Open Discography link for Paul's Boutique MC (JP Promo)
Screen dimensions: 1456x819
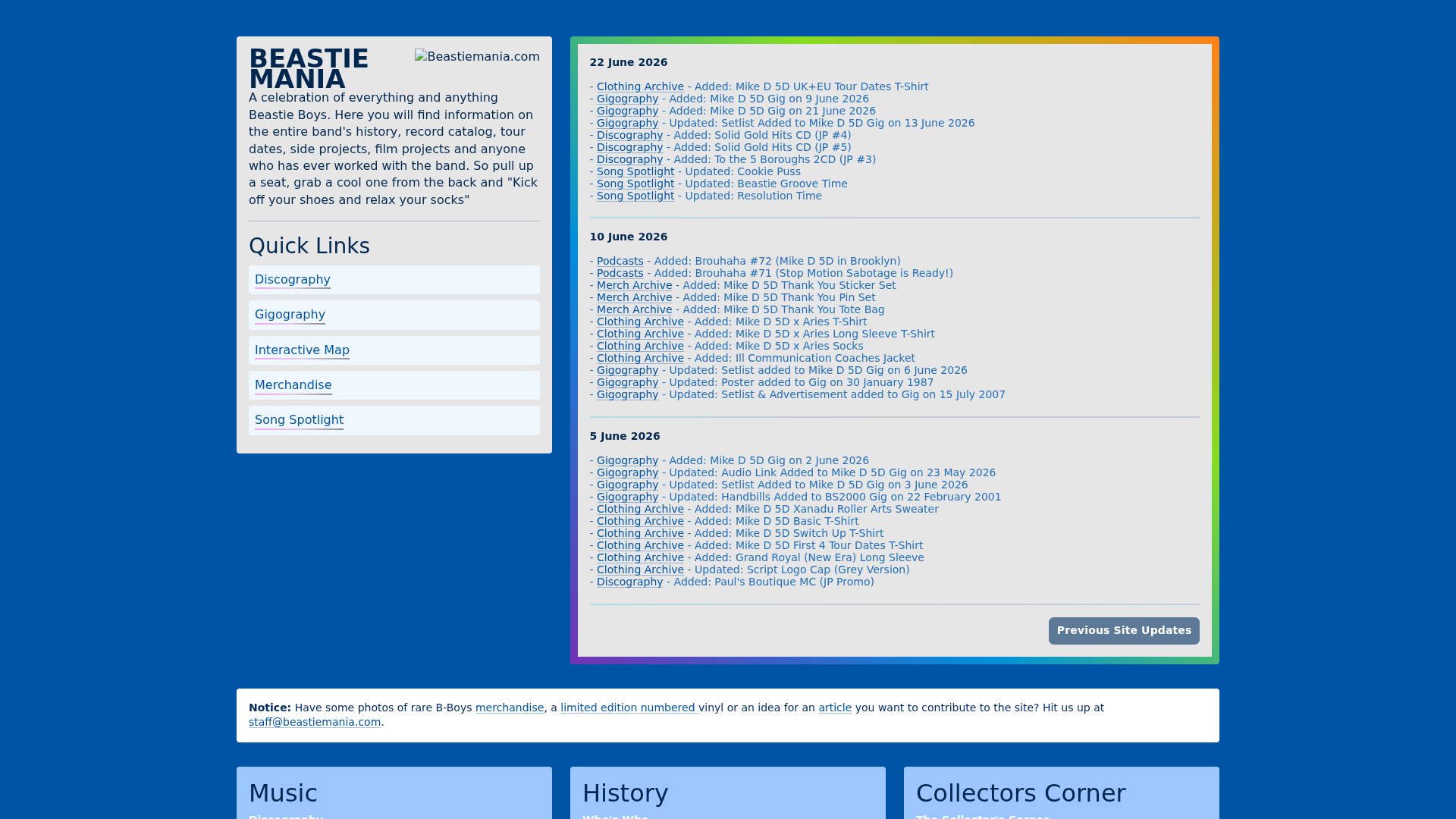pos(629,582)
